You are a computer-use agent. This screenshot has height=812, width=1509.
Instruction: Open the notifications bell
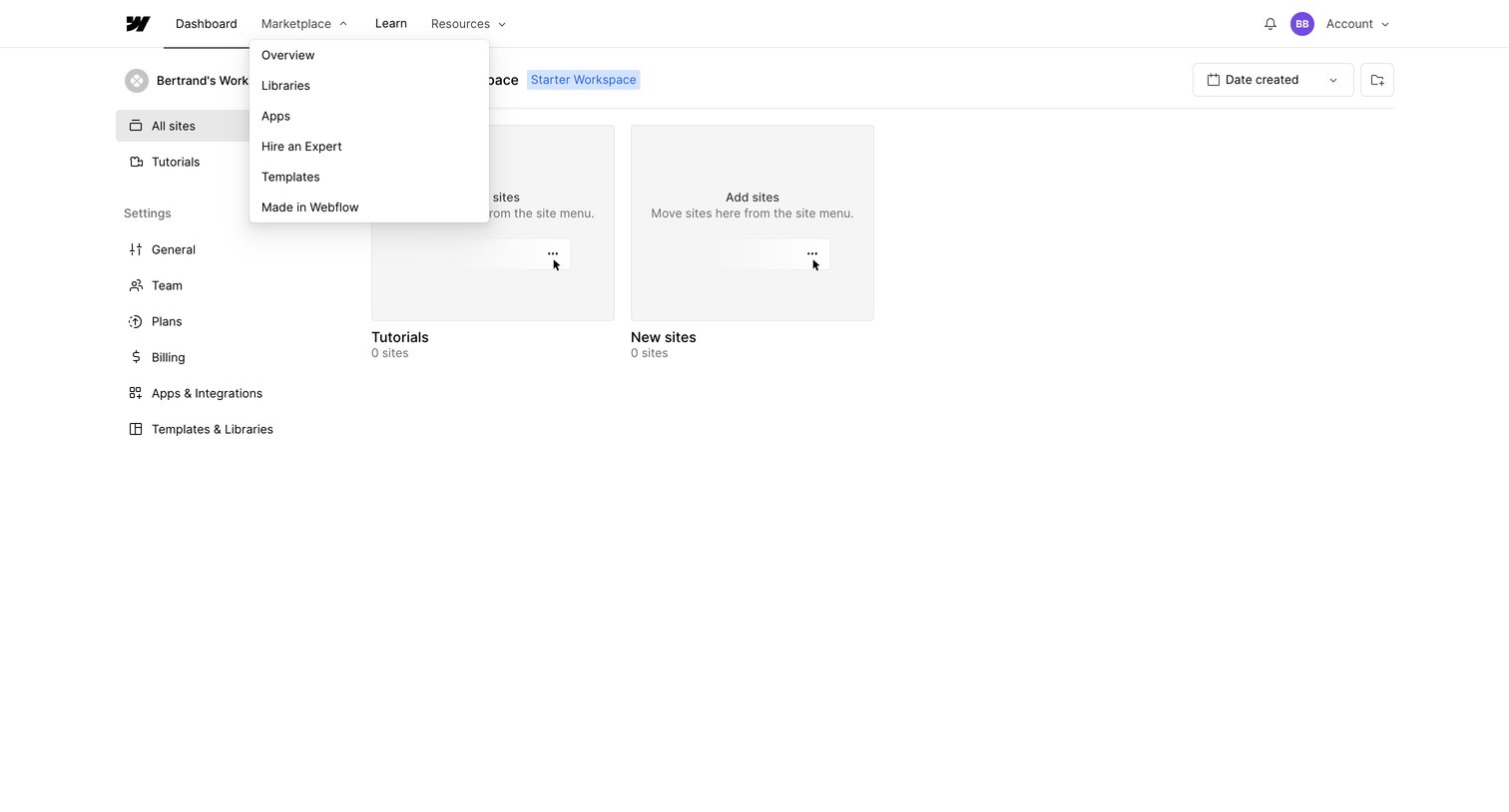tap(1270, 24)
